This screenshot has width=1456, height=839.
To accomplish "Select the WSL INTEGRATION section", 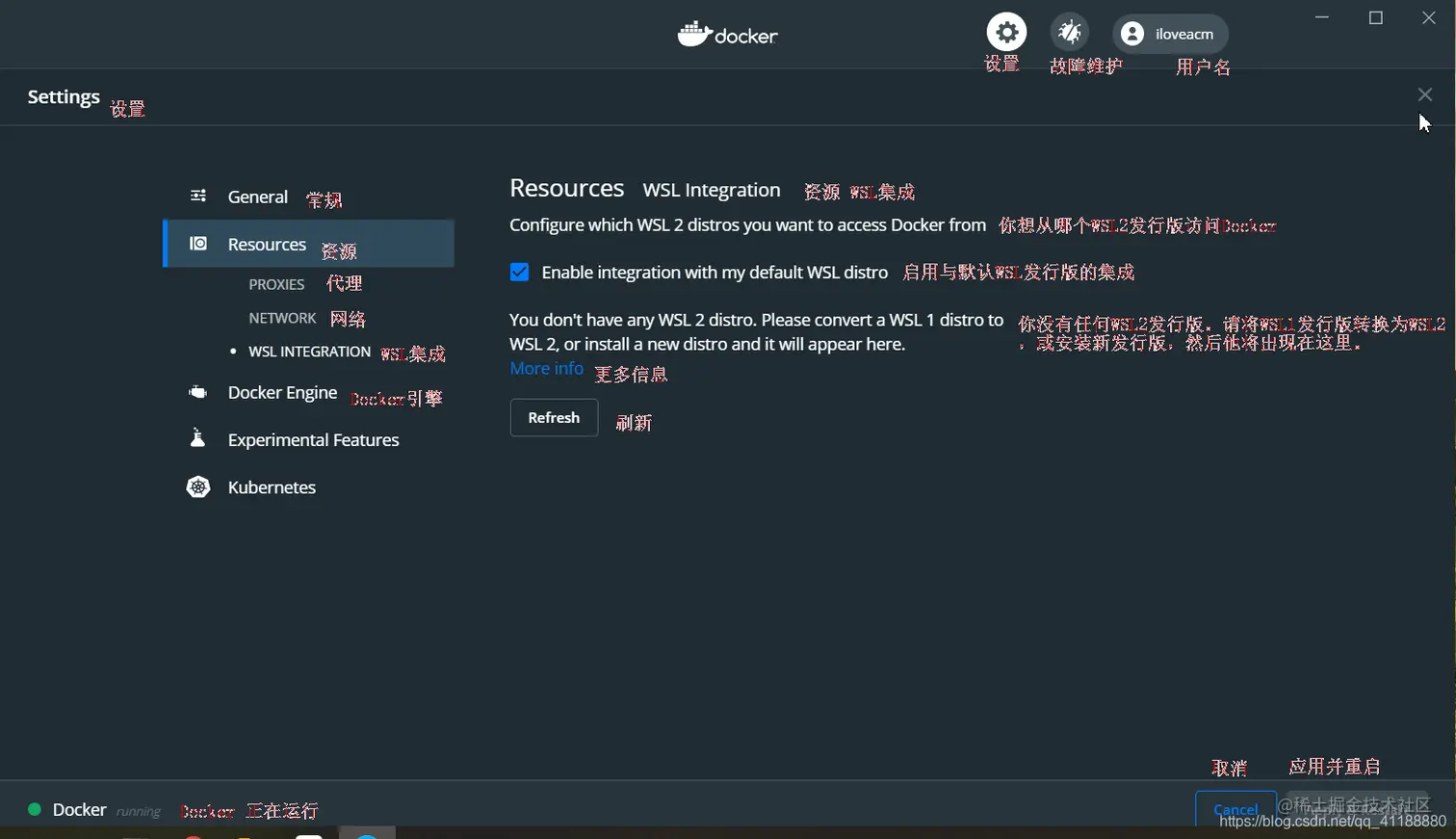I will pyautogui.click(x=309, y=352).
